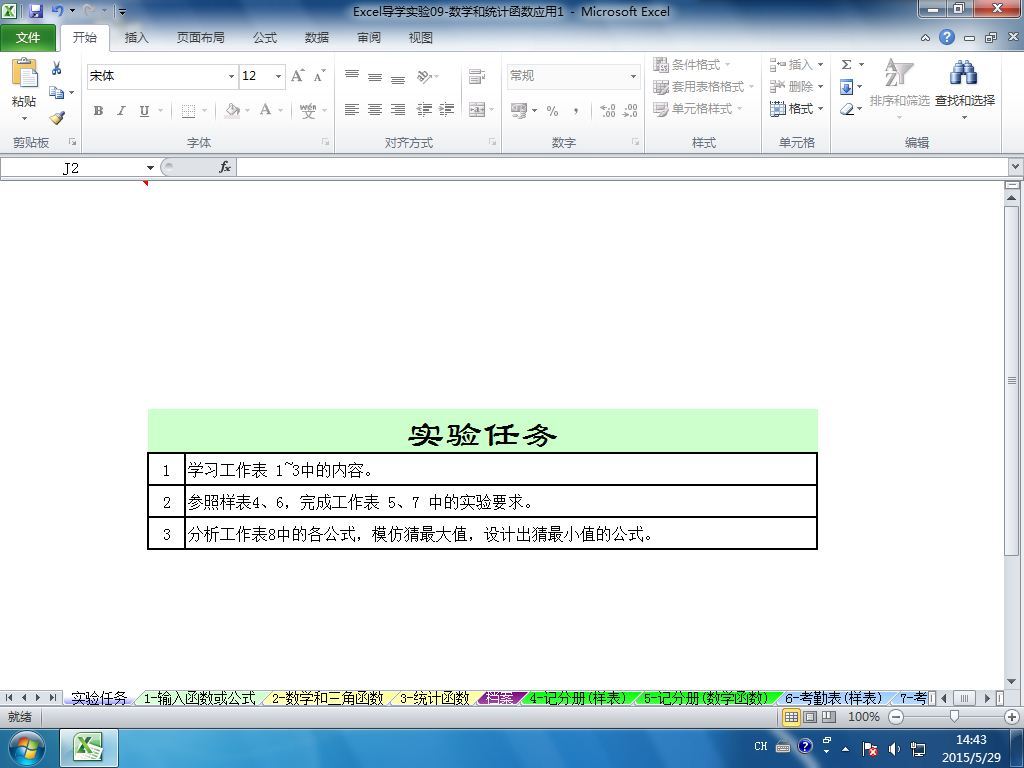Click the text Orientation icon
This screenshot has height=768, width=1024.
pyautogui.click(x=424, y=76)
